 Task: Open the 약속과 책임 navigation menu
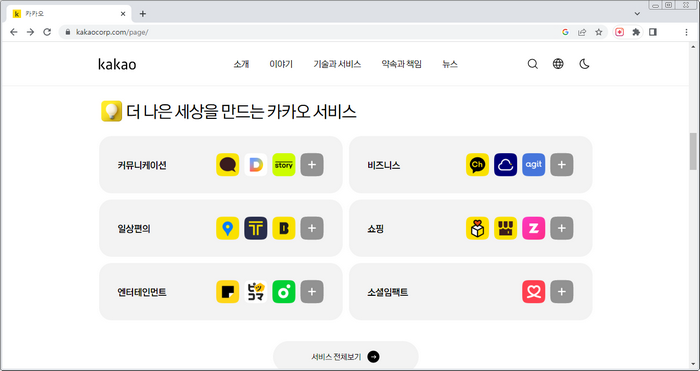click(x=401, y=64)
